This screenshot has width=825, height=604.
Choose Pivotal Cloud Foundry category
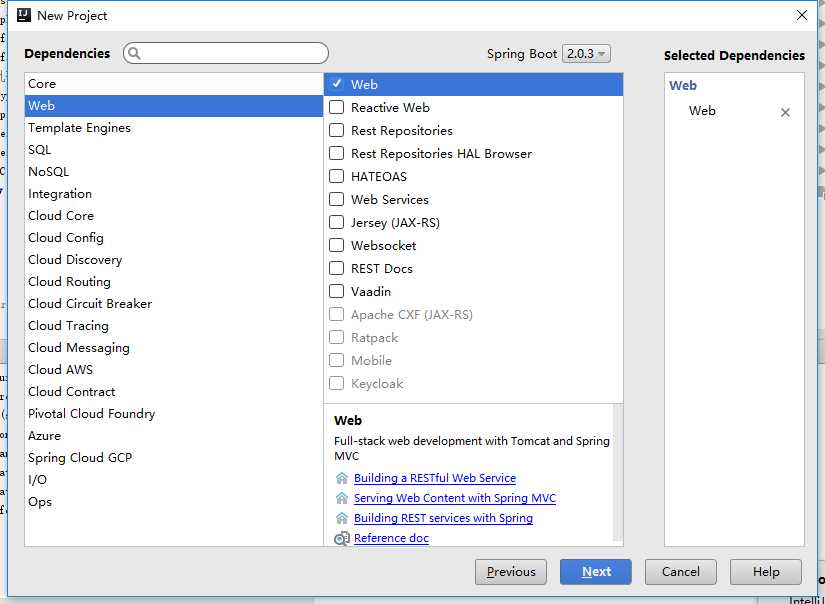[x=174, y=414]
